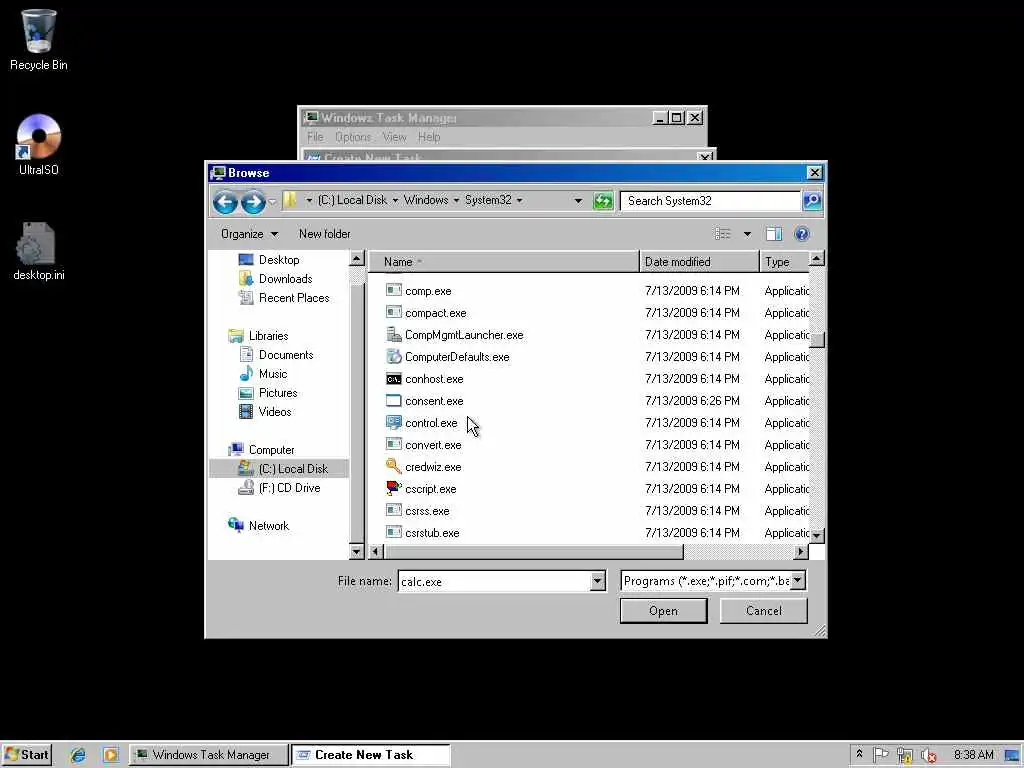
Task: Select Desktop in navigation pane
Action: (279, 260)
